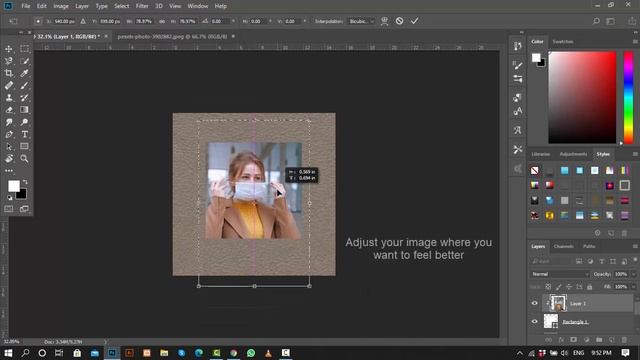
Task: Select the Horizontal Type tool
Action: click(x=24, y=134)
